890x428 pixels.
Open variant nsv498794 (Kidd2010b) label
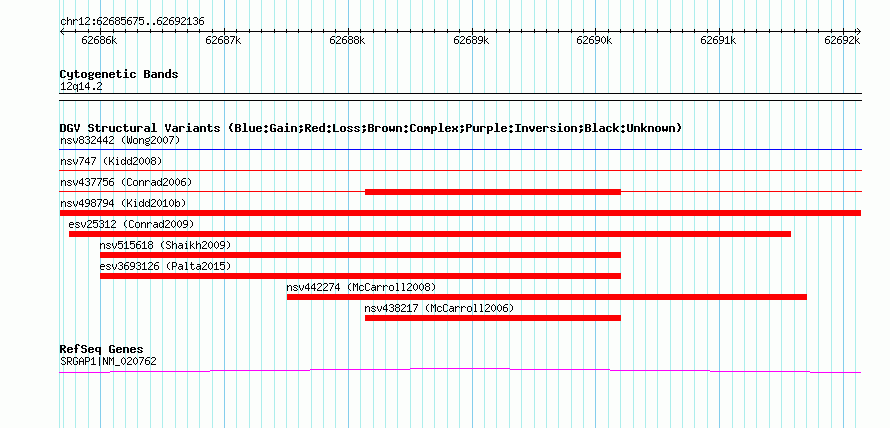[123, 203]
